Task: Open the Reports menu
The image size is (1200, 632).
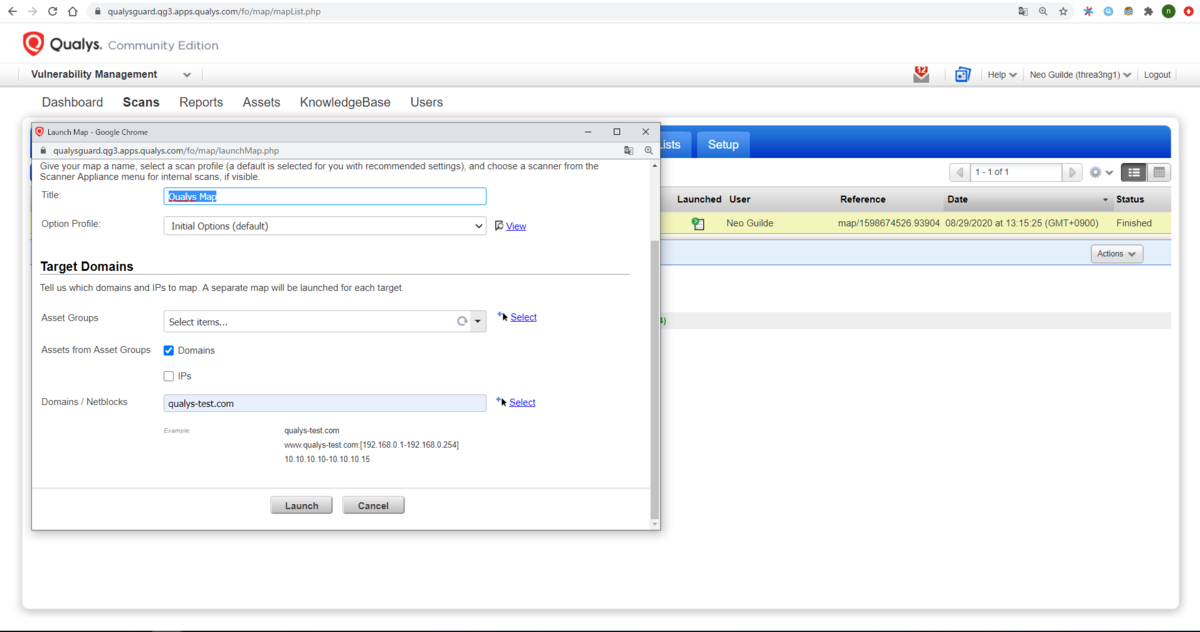Action: [x=201, y=102]
